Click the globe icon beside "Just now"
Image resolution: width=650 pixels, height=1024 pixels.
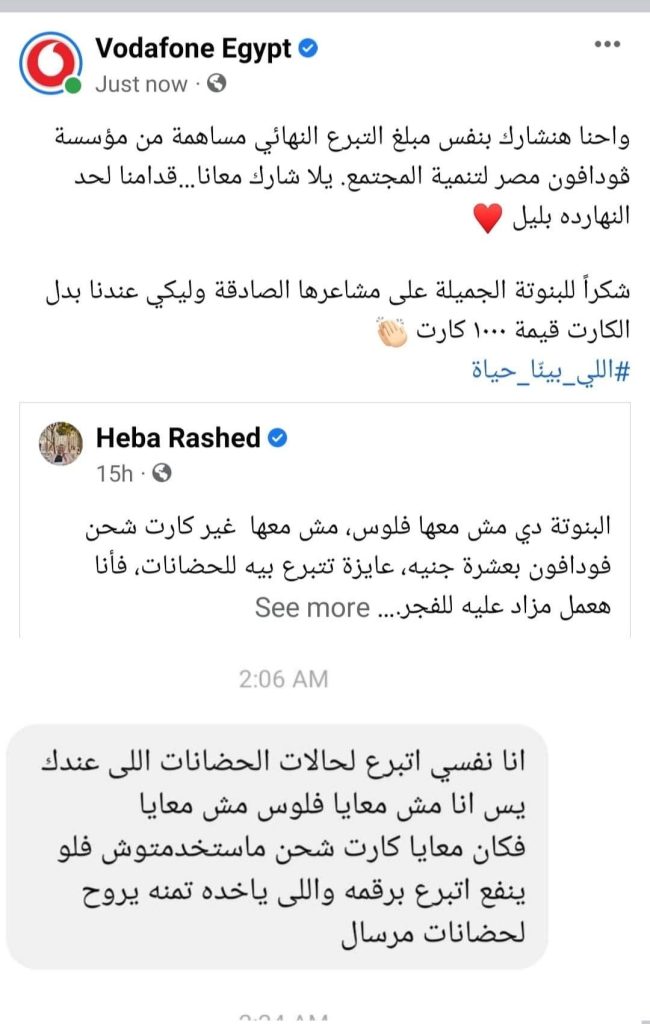[x=217, y=84]
